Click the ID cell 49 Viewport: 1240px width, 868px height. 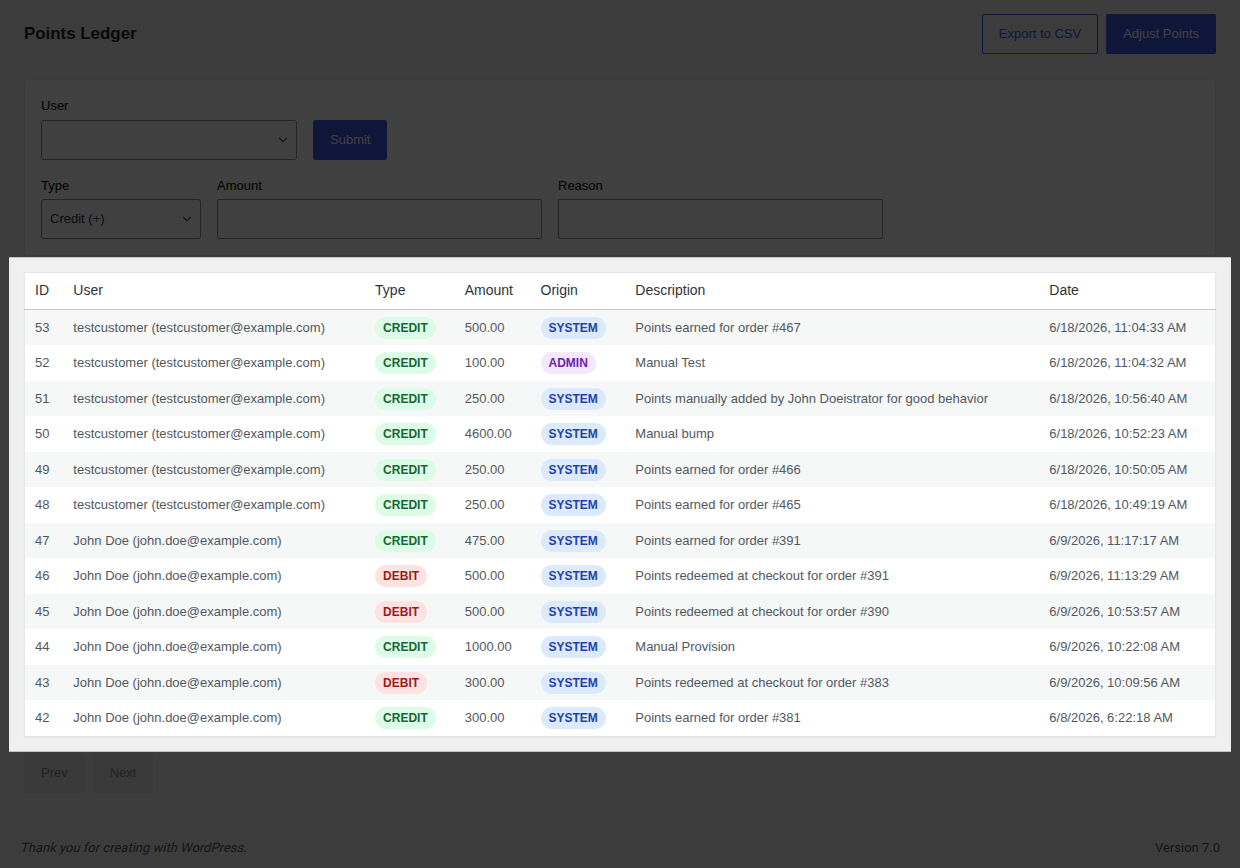coord(42,470)
